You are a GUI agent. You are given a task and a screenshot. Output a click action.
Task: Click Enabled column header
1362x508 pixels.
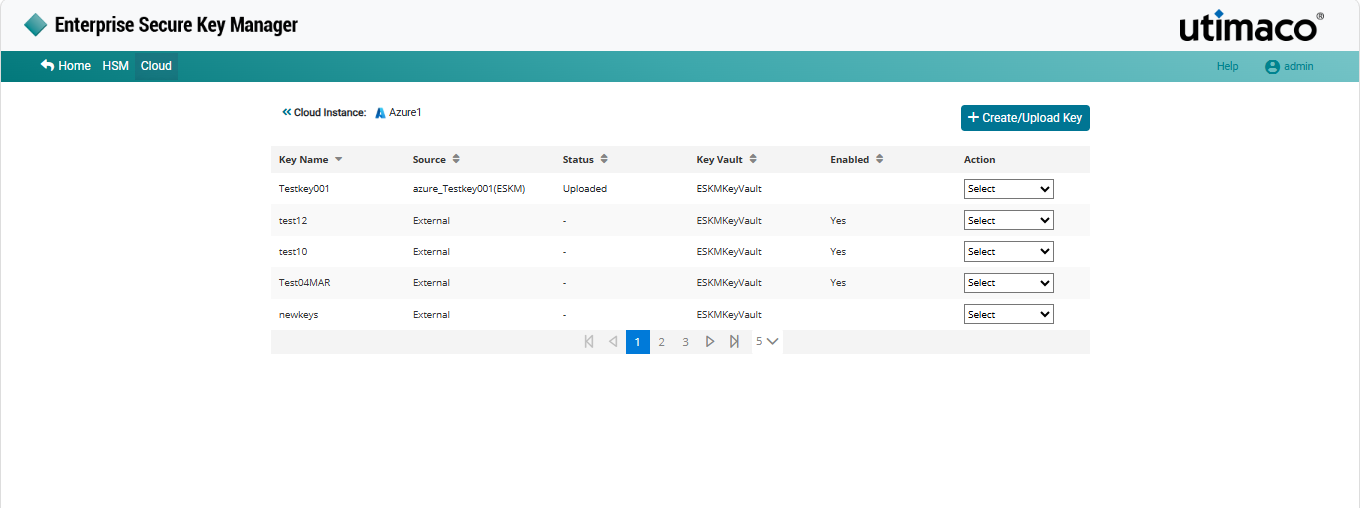pyautogui.click(x=850, y=160)
